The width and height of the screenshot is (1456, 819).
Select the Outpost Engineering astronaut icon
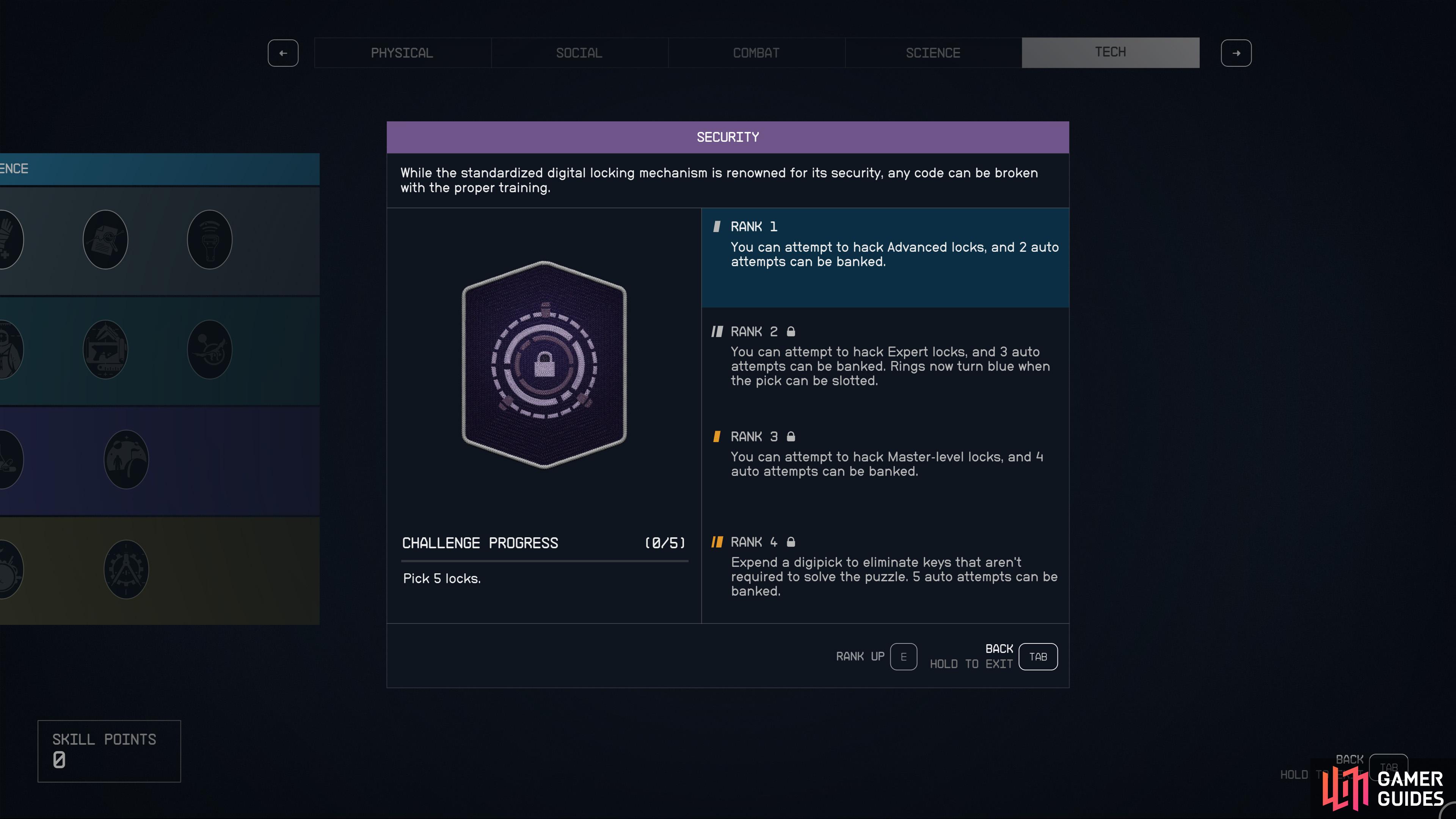click(126, 459)
